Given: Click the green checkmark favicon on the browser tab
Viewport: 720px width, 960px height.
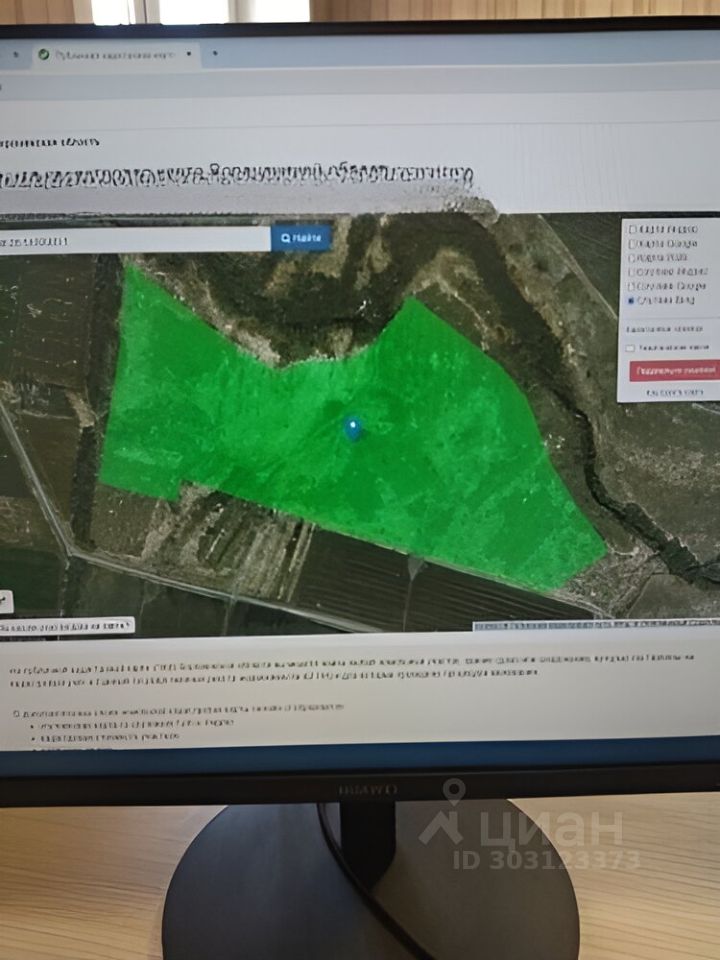Looking at the screenshot, I should [x=43, y=54].
